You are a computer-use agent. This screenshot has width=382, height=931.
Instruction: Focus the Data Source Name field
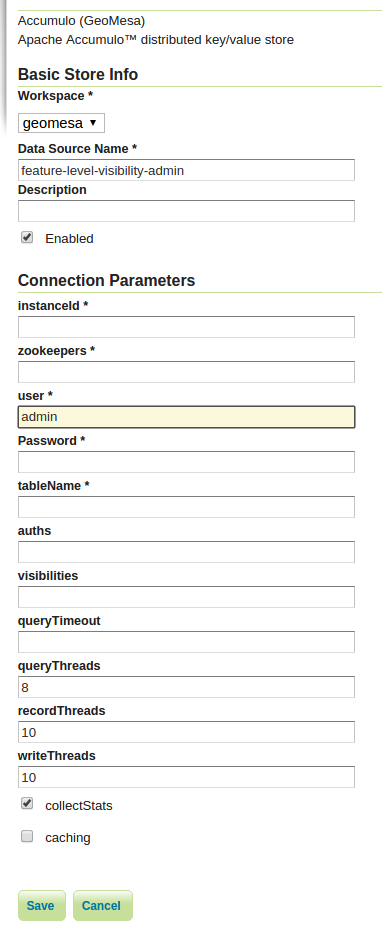point(187,170)
